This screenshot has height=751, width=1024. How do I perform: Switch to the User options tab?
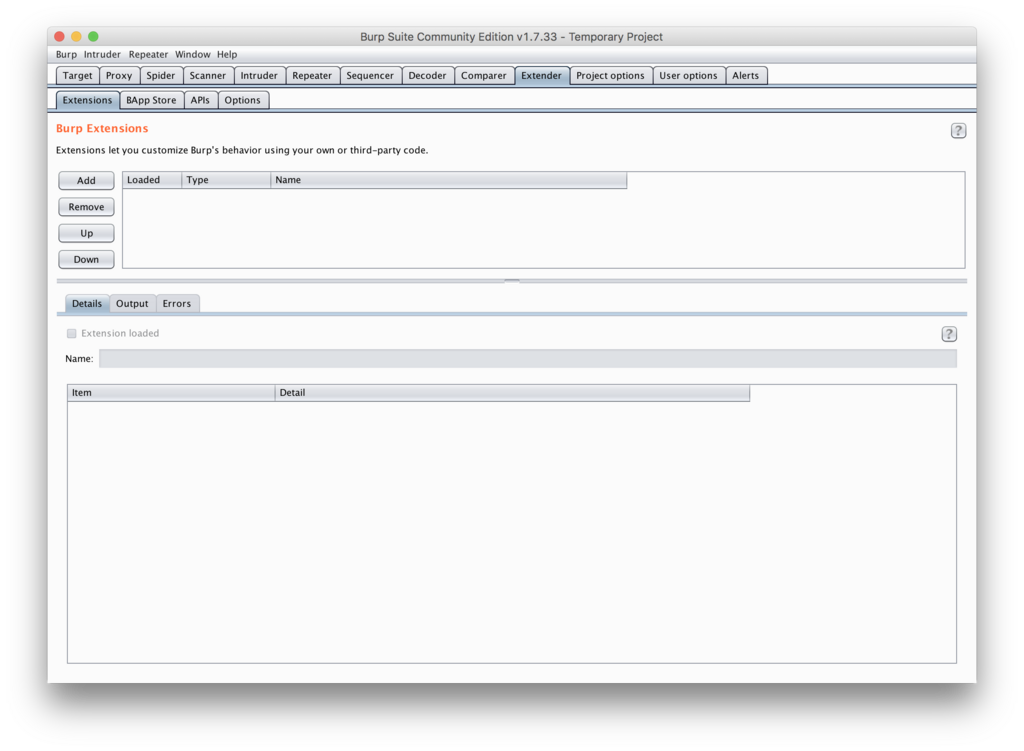coord(688,76)
